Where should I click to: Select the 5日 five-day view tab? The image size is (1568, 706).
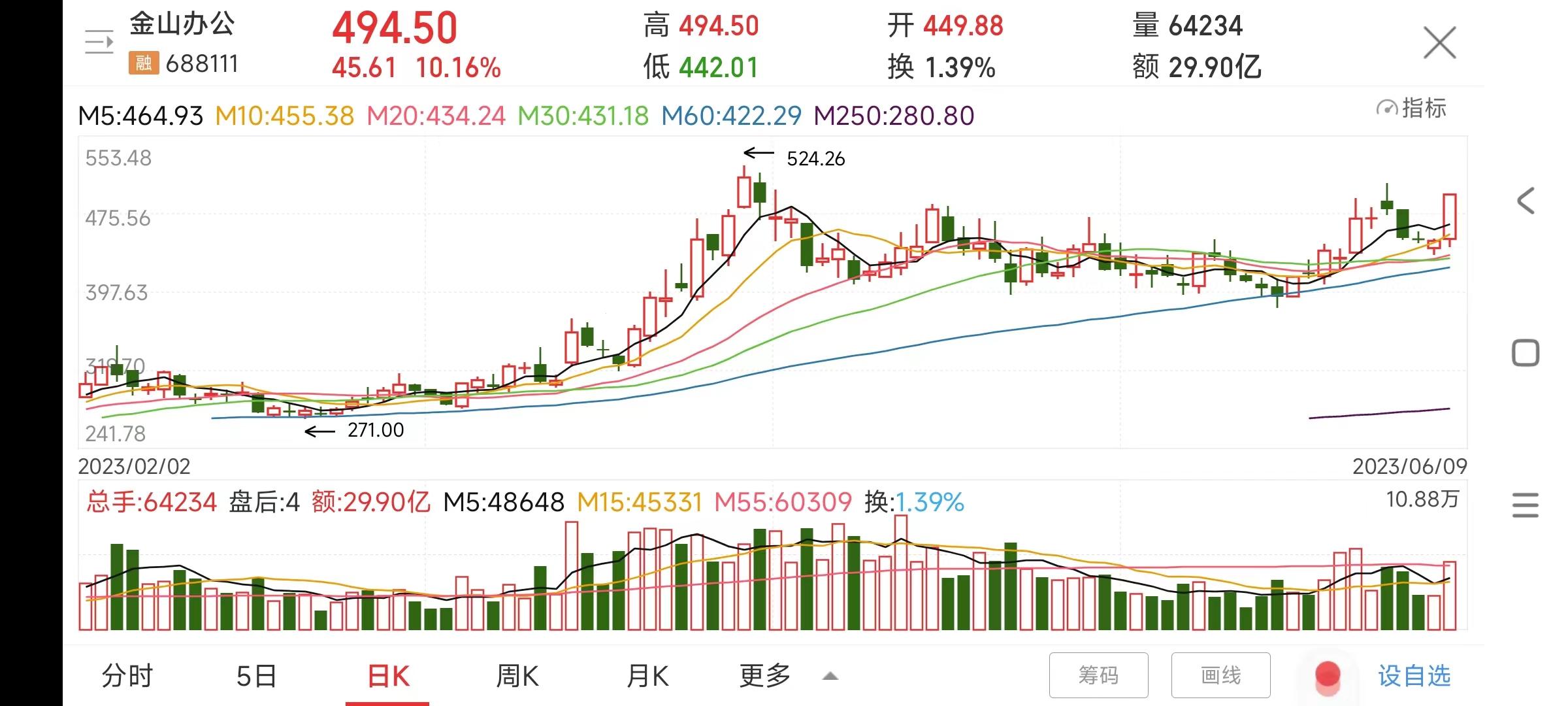coord(256,675)
